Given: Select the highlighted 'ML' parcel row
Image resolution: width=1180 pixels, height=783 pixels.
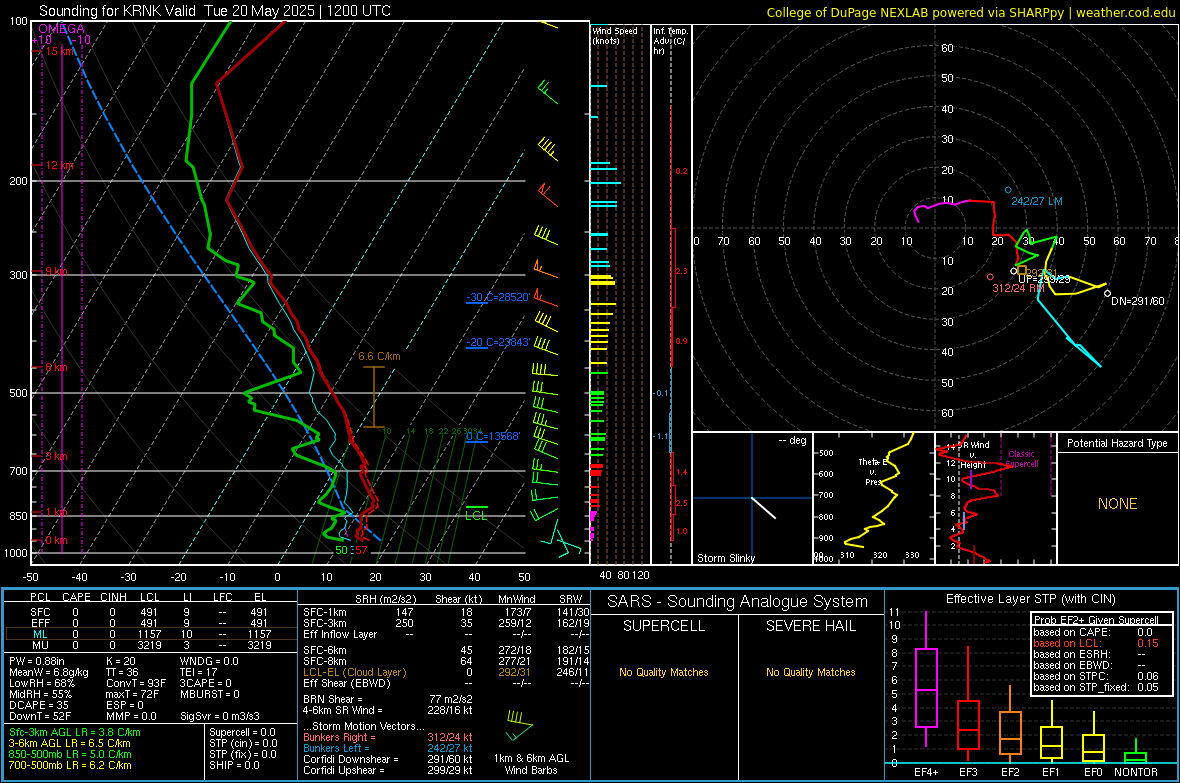Looking at the screenshot, I should [151, 634].
